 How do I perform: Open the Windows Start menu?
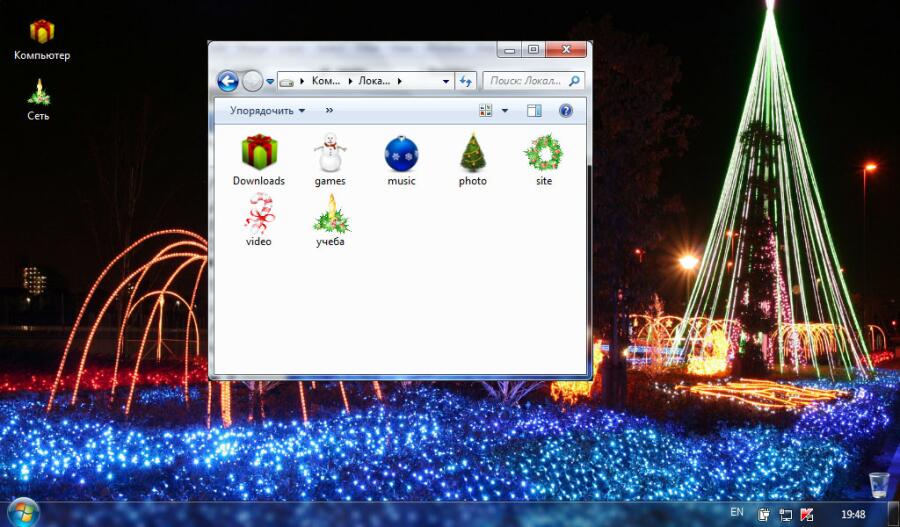22,511
